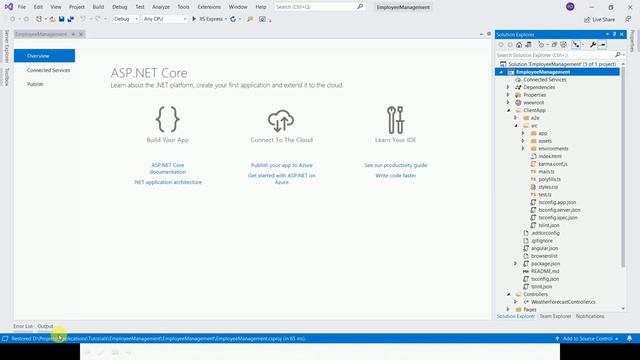Open the Error List tab
This screenshot has height=360, width=640.
pyautogui.click(x=23, y=326)
